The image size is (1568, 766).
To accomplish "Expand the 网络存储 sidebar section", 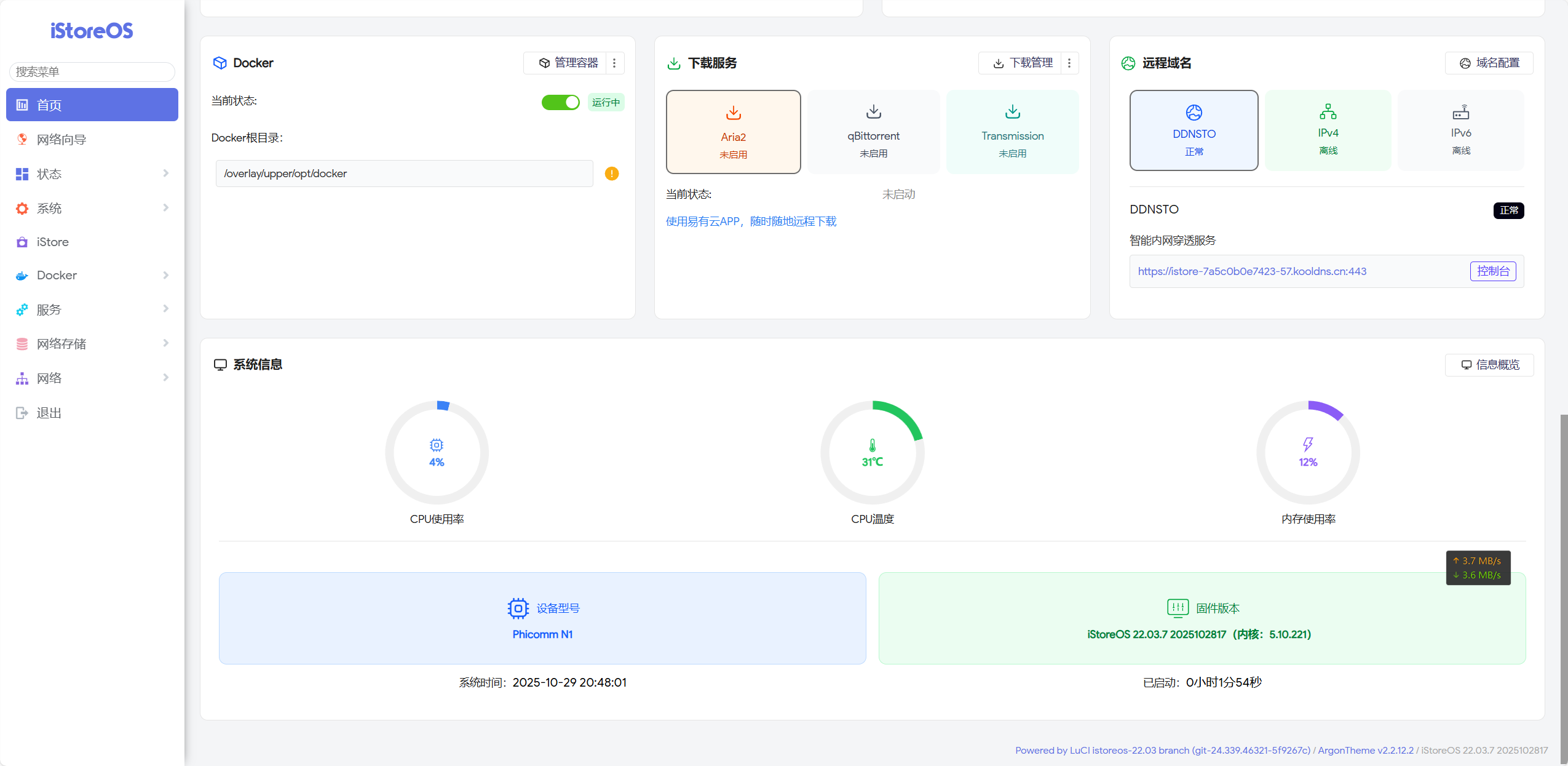I will point(92,344).
